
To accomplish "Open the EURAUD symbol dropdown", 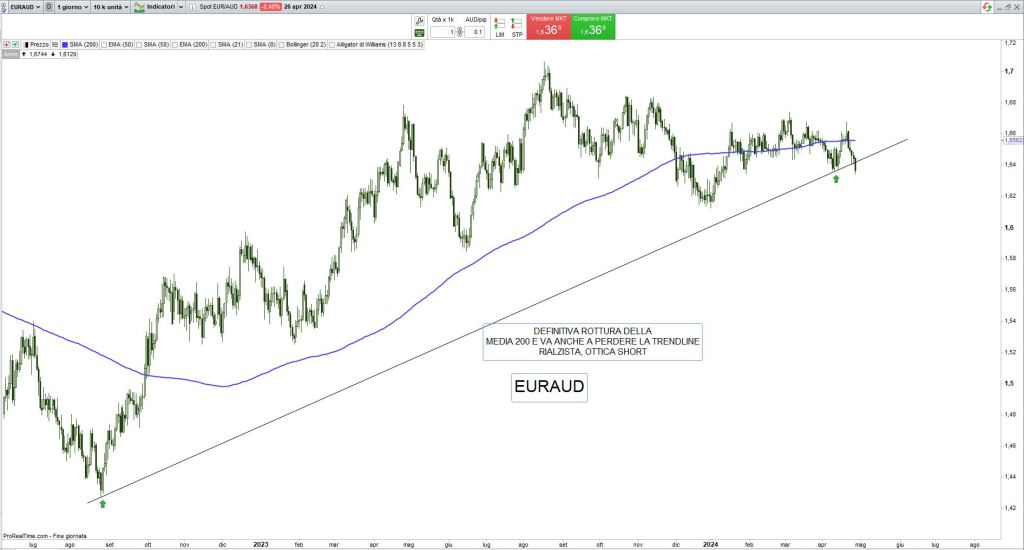I will 22,7.
